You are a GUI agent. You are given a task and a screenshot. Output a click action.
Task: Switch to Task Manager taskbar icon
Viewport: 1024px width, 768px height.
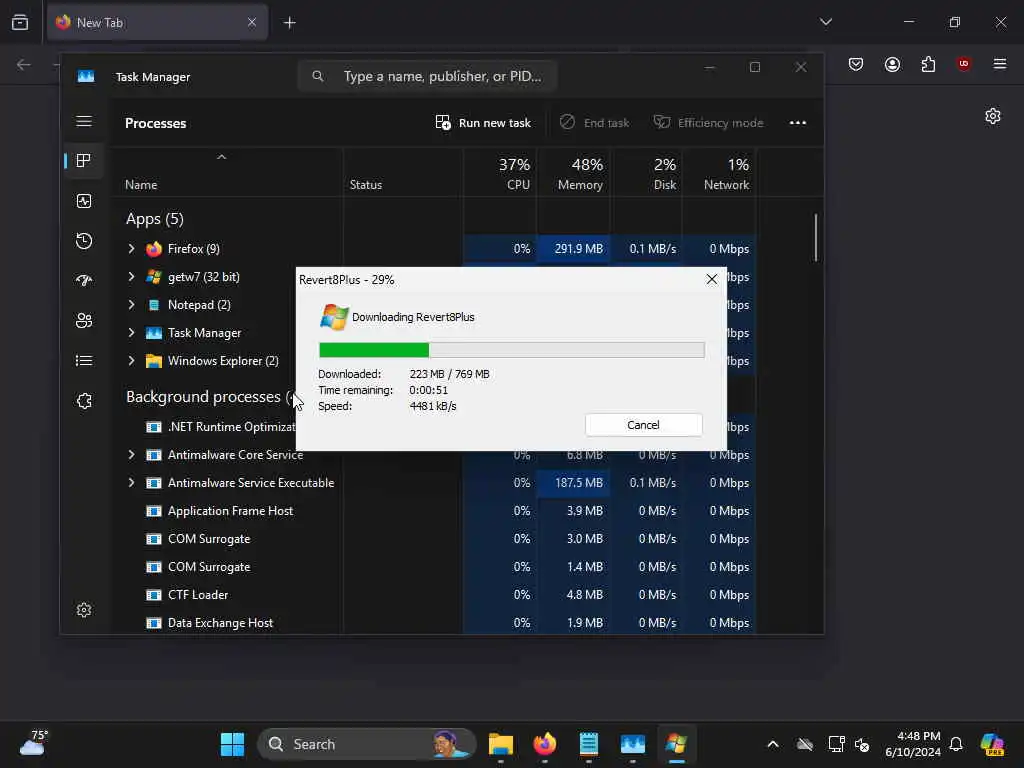(x=633, y=744)
